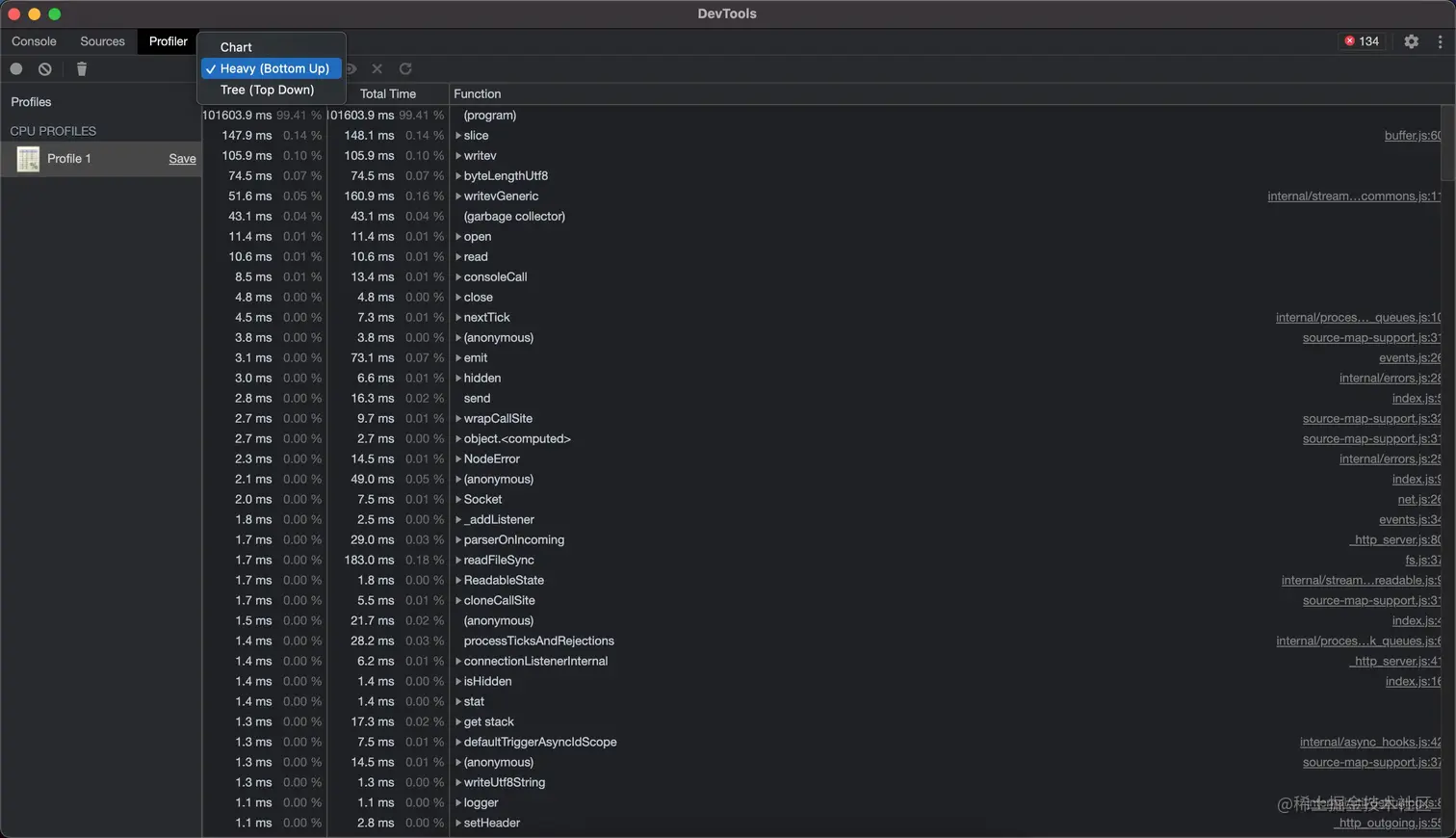Open source link in defaultTriggerAsyncIdScope row

(x=1370, y=743)
